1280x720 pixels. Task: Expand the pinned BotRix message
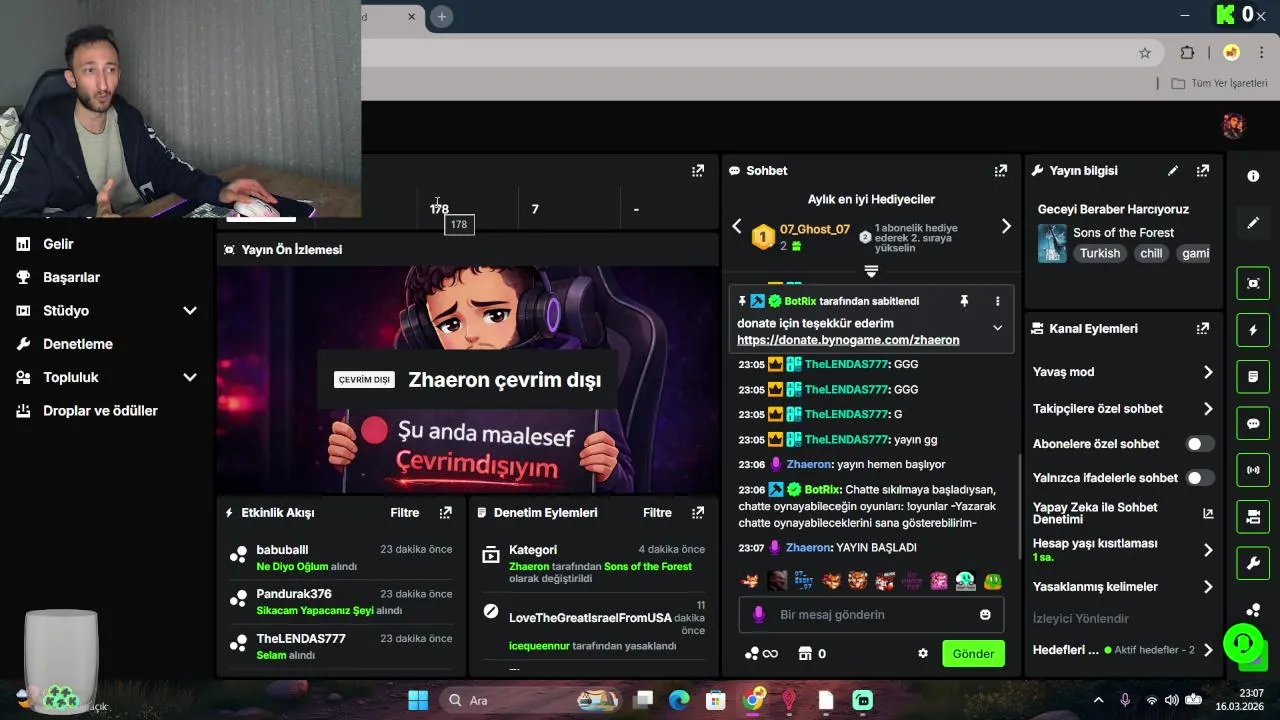997,328
